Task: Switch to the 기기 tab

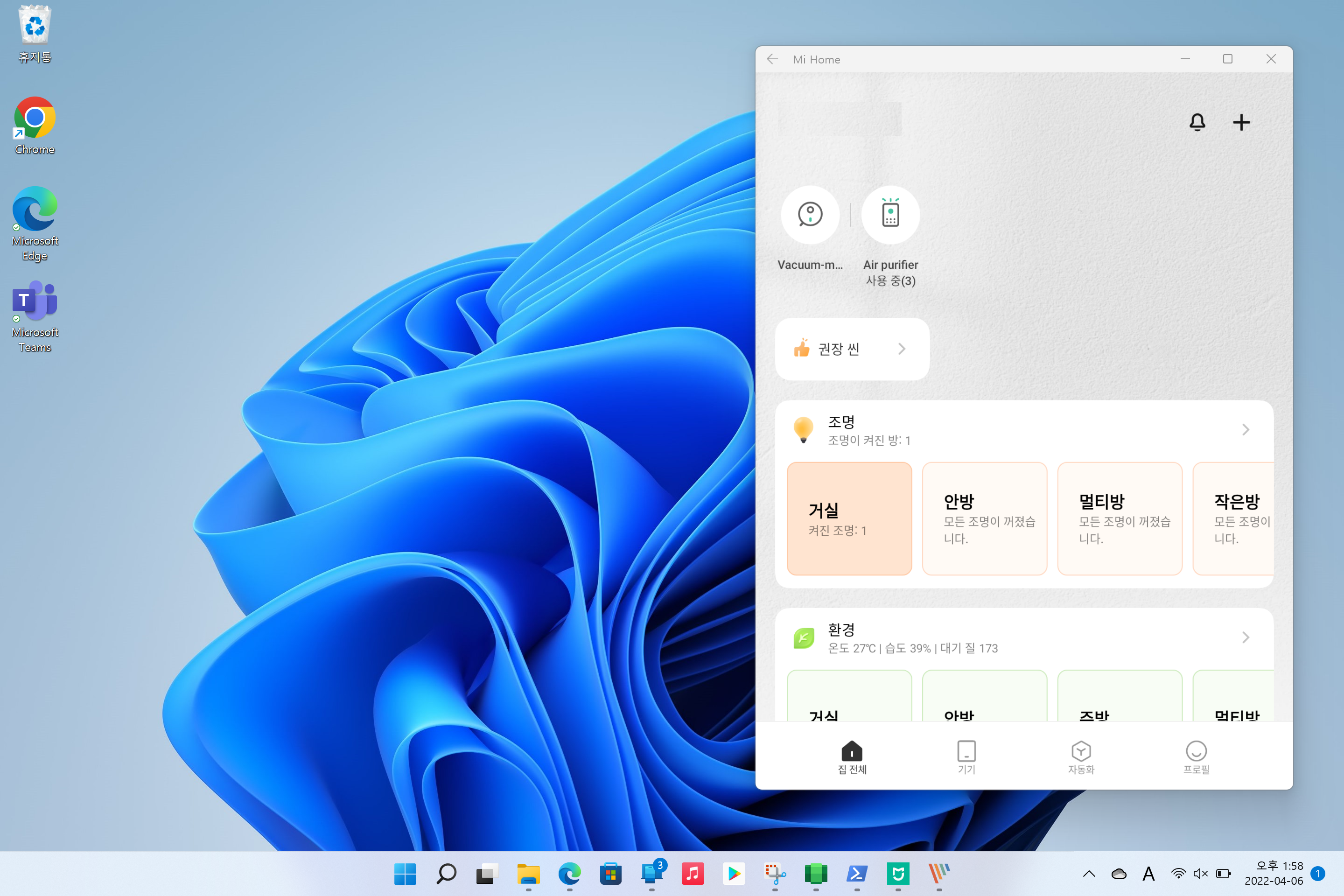Action: pos(966,757)
